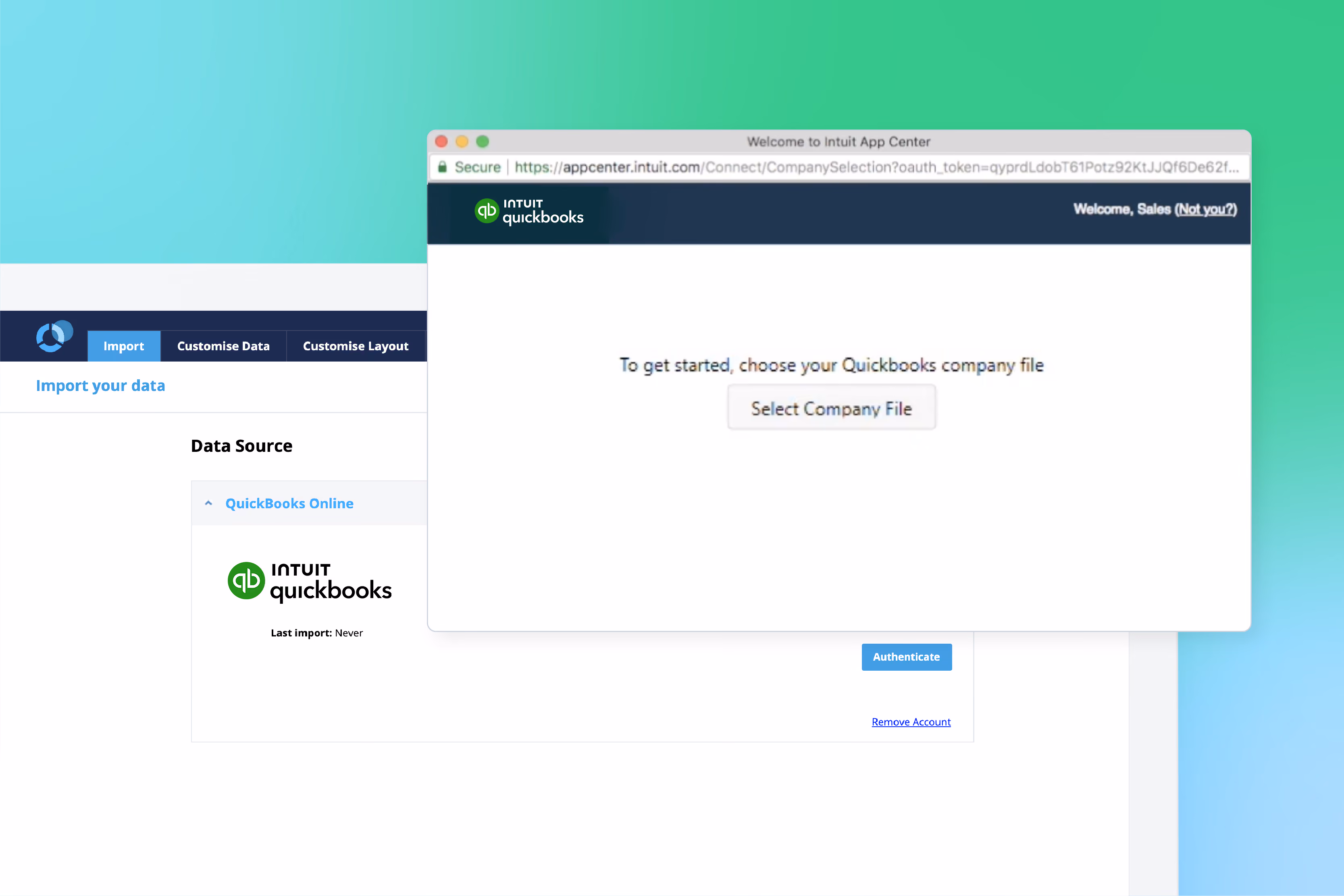Maximize the Intuit App Center window
This screenshot has width=1344, height=896.
point(483,142)
